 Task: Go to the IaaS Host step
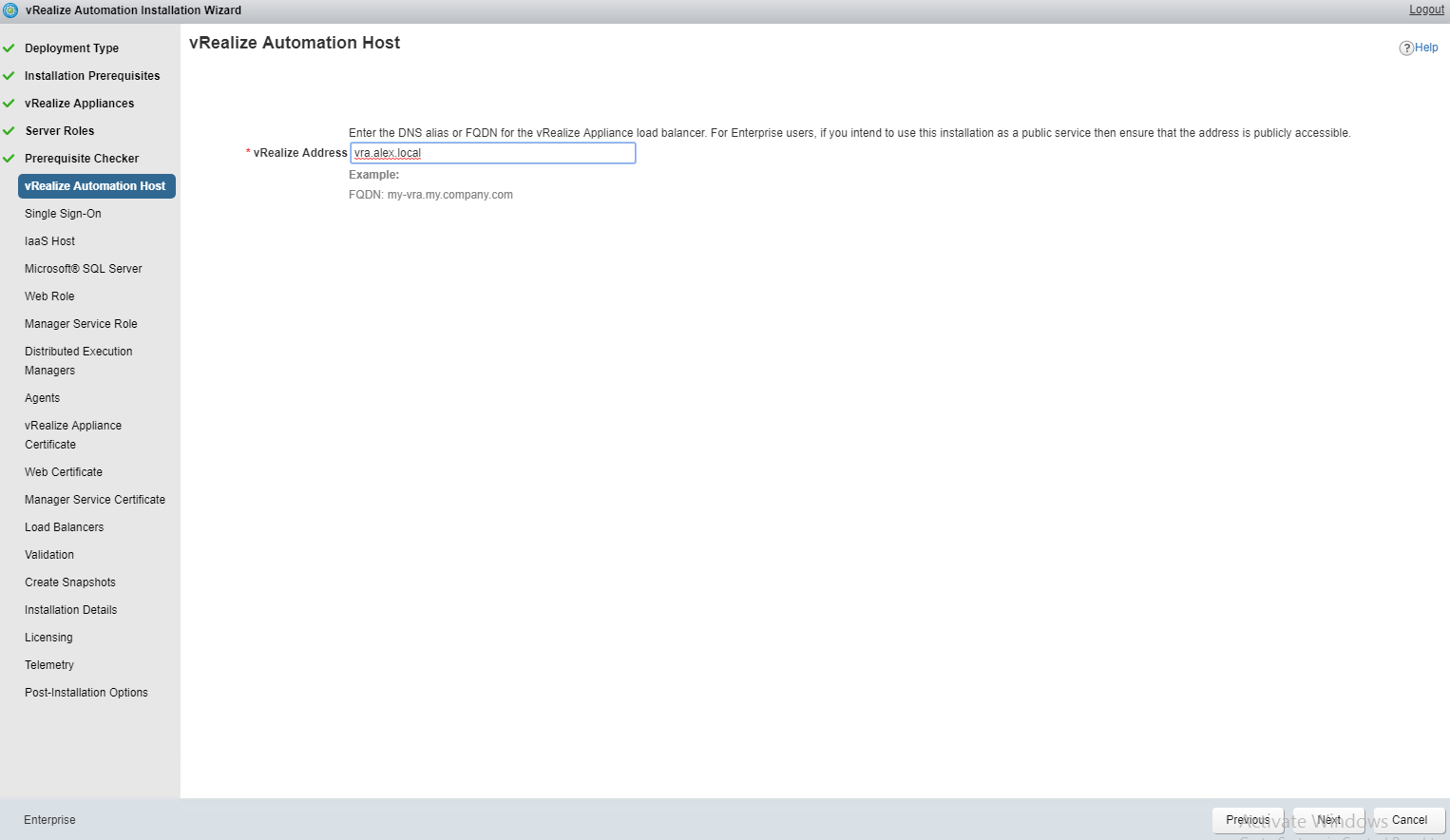coord(49,241)
